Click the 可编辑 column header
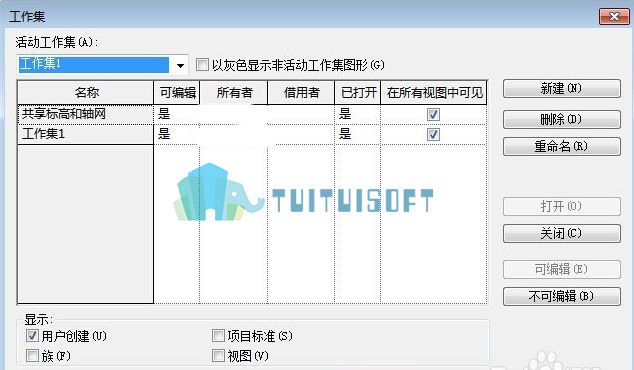The height and width of the screenshot is (370, 634). (177, 93)
